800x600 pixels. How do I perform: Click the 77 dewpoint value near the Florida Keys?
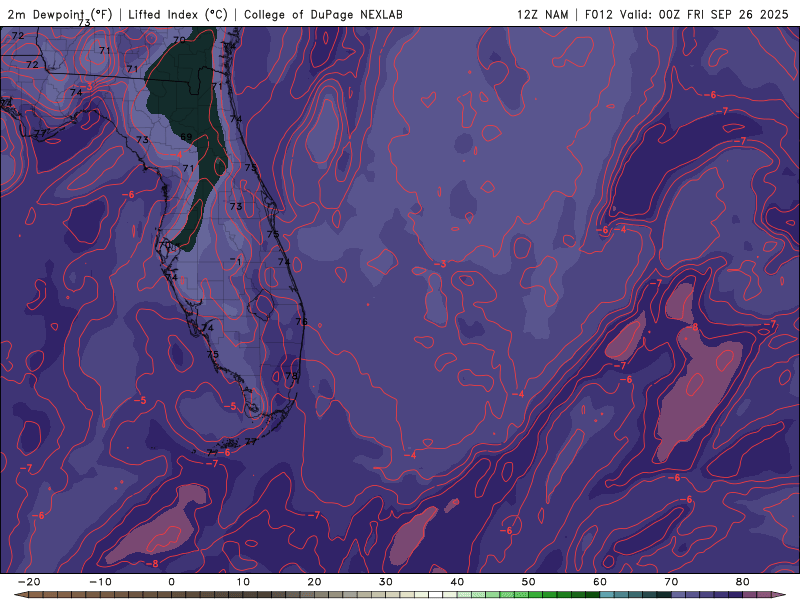[x=251, y=441]
